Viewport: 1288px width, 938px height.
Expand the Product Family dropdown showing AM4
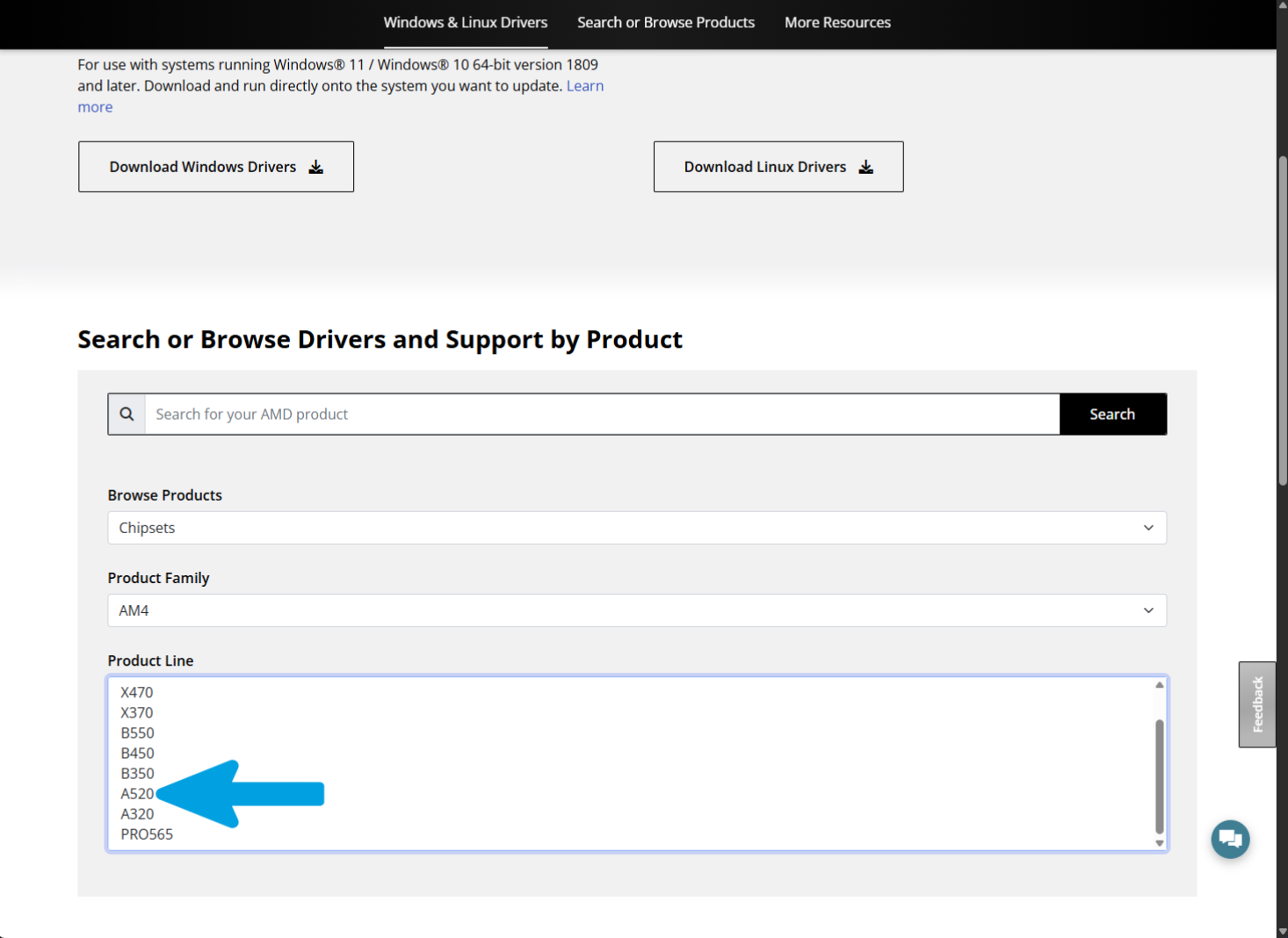pyautogui.click(x=637, y=610)
